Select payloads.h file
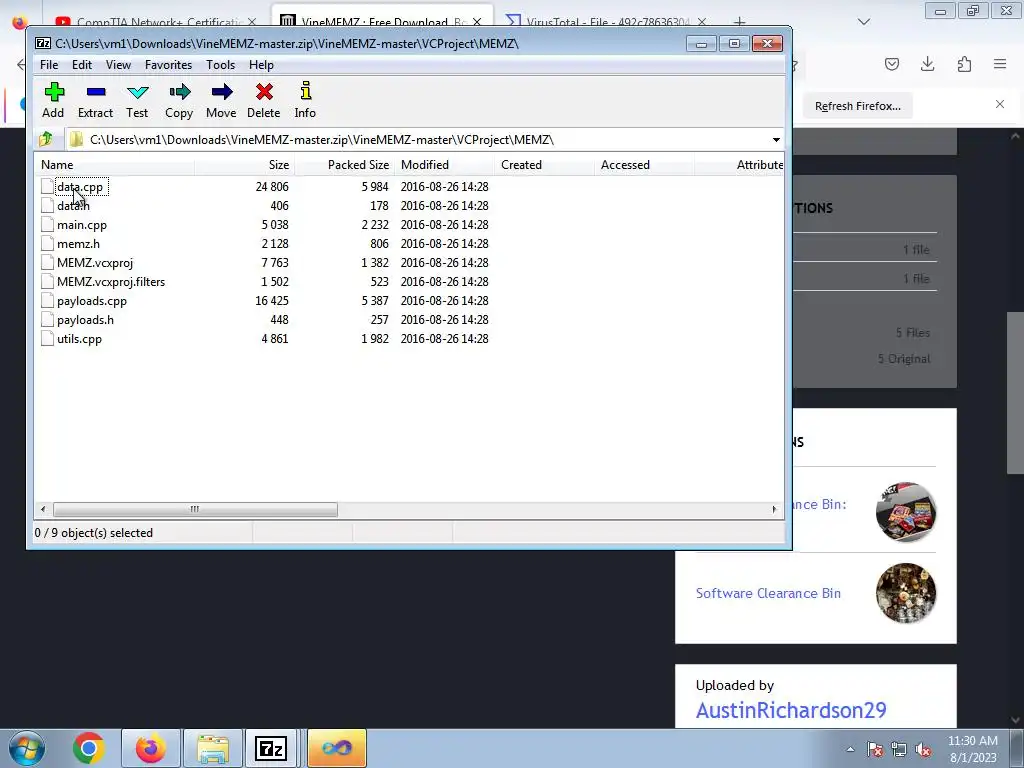 tap(85, 320)
